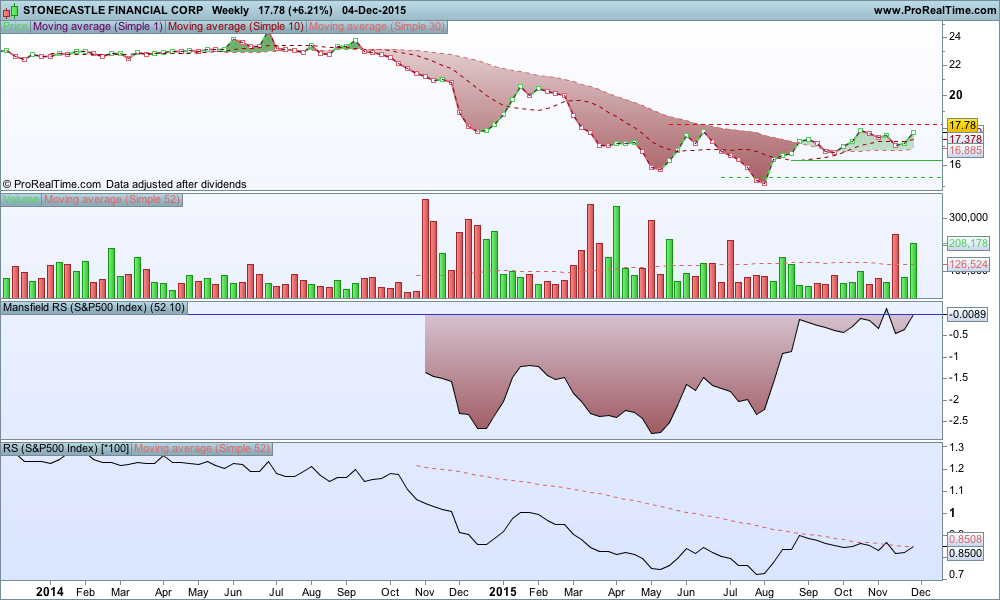Click the 16.885 moving average value
1000x600 pixels.
[965, 150]
